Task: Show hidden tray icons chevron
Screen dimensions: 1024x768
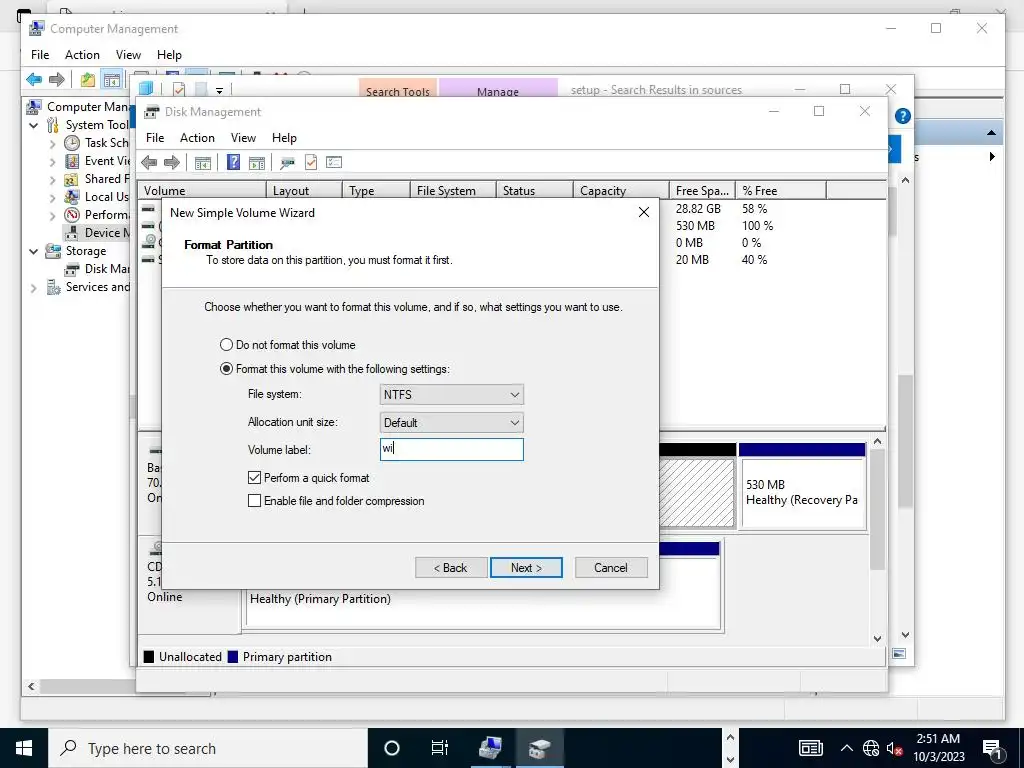Action: click(x=846, y=748)
